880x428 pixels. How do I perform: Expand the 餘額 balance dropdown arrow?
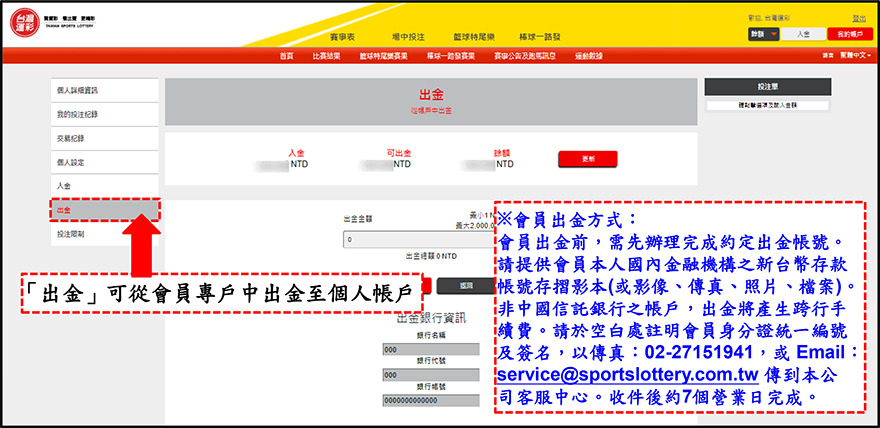pyautogui.click(x=774, y=34)
